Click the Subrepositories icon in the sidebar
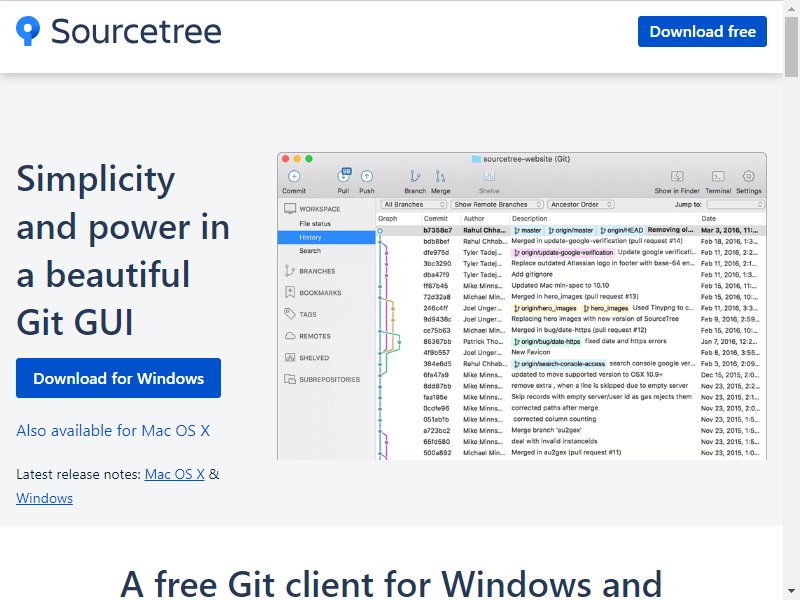 [290, 379]
